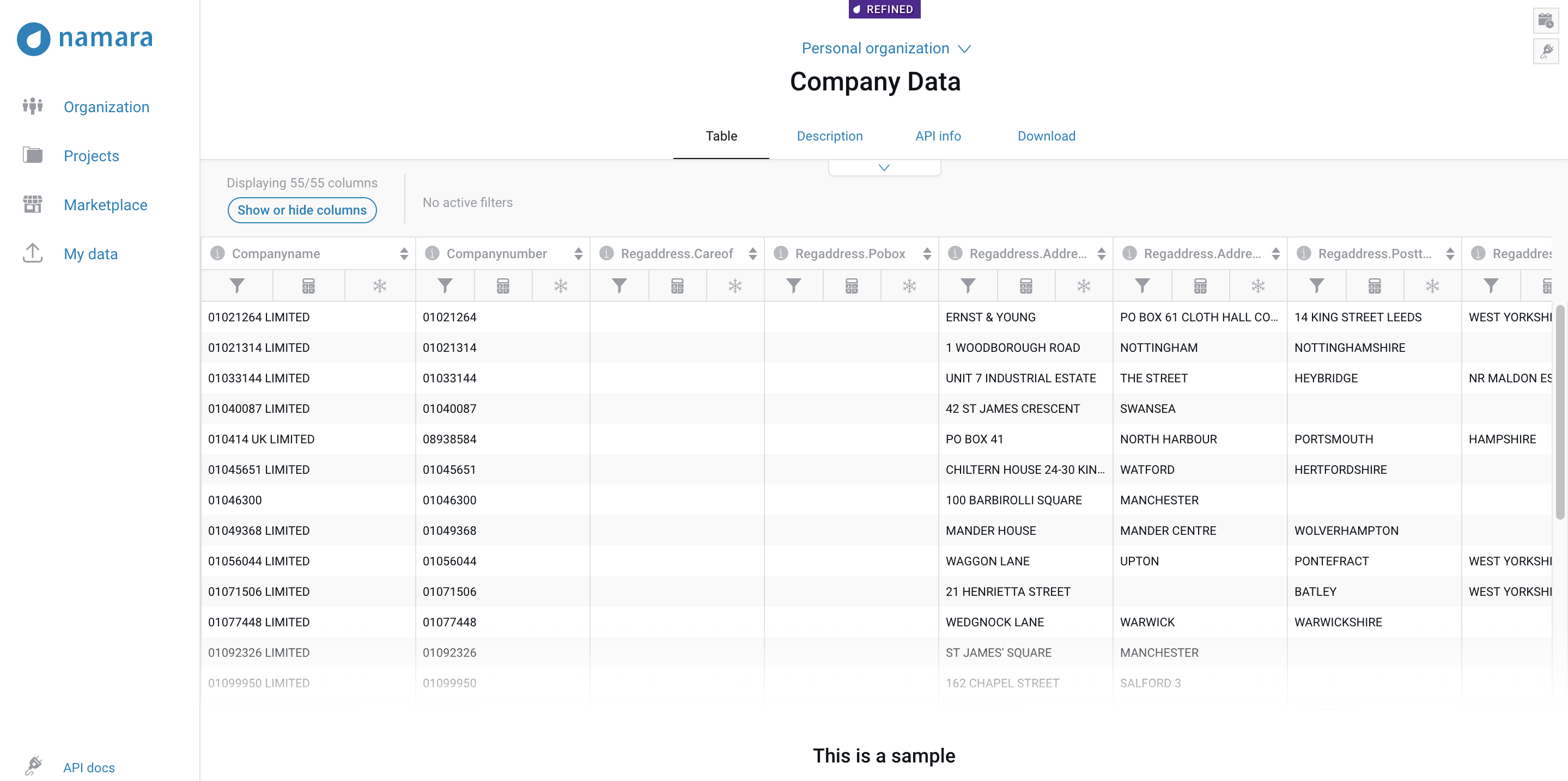Show info for Regaddress.Careof column
The height and width of the screenshot is (781, 1568).
(x=606, y=254)
